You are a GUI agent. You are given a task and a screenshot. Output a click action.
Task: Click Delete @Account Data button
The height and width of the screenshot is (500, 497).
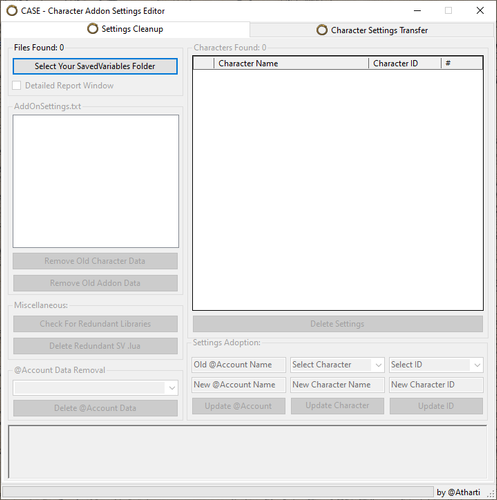[x=95, y=408]
